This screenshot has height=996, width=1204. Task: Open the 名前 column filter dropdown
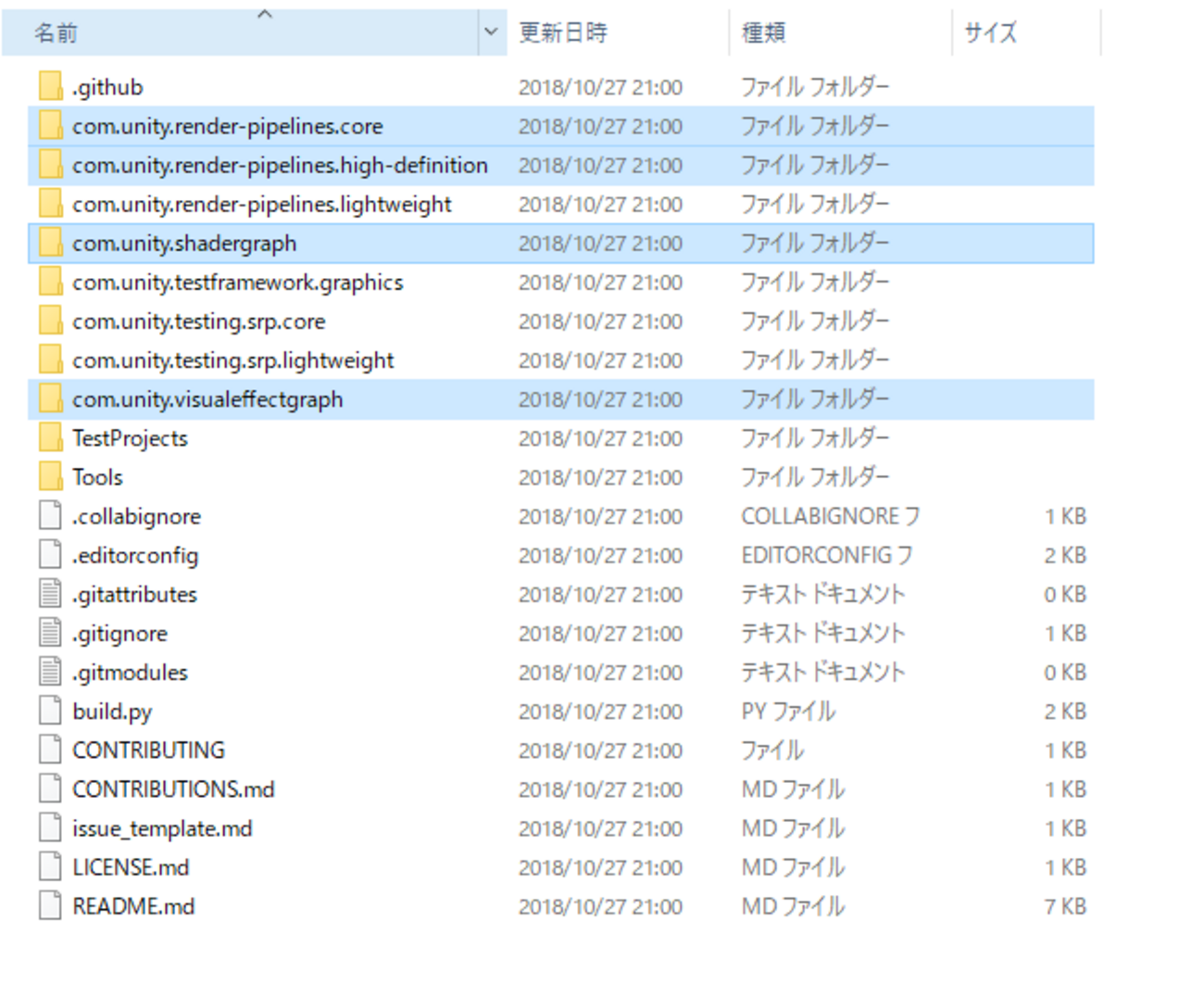pyautogui.click(x=492, y=32)
